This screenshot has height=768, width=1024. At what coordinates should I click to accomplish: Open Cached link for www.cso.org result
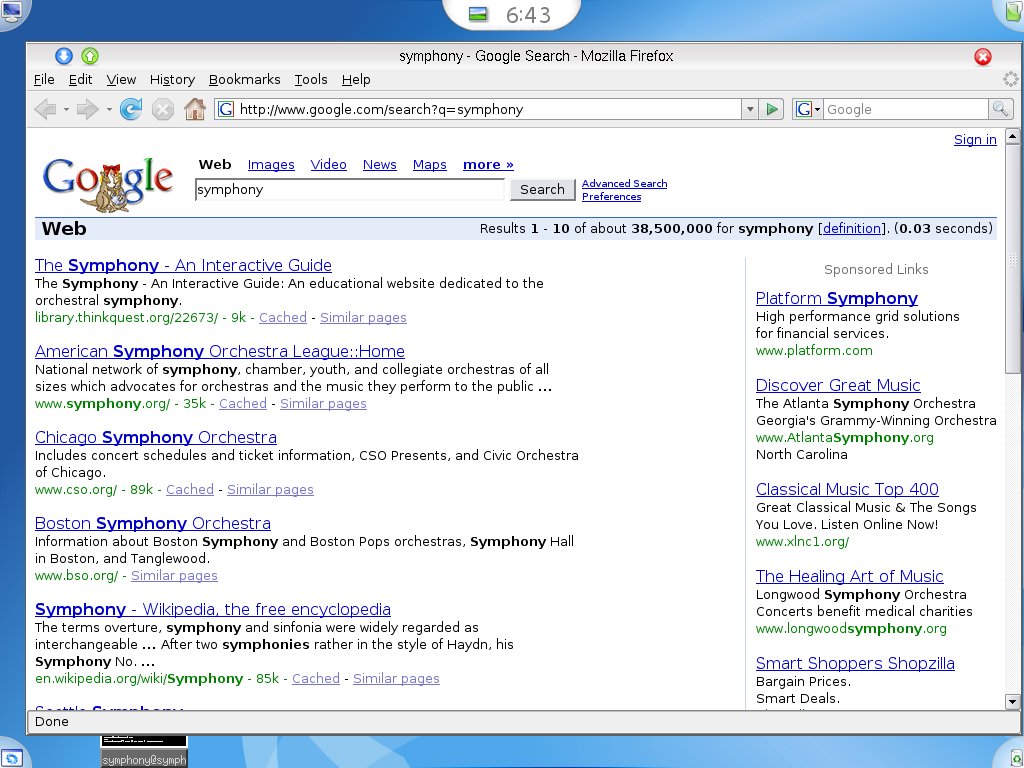190,489
